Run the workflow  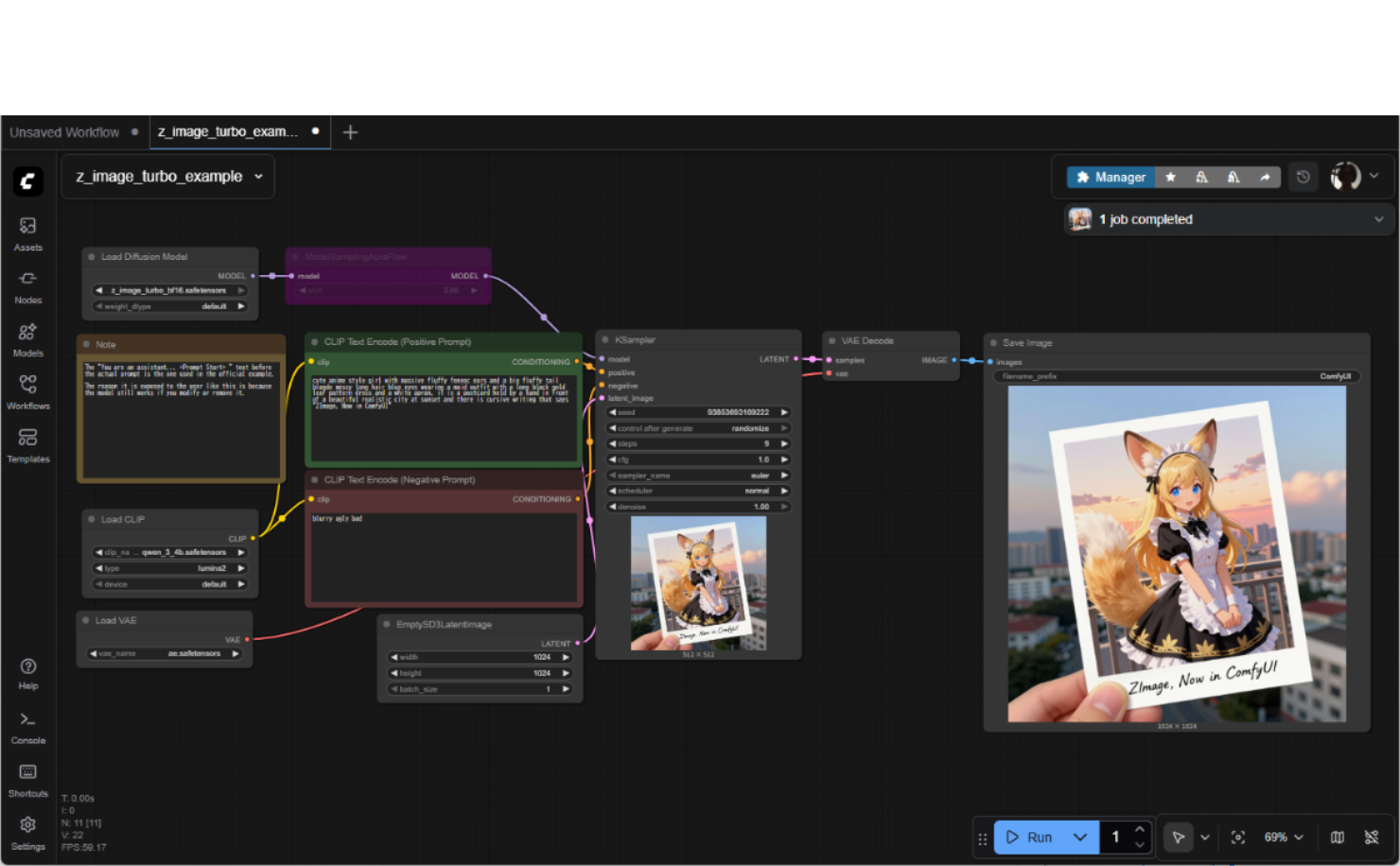point(1029,837)
